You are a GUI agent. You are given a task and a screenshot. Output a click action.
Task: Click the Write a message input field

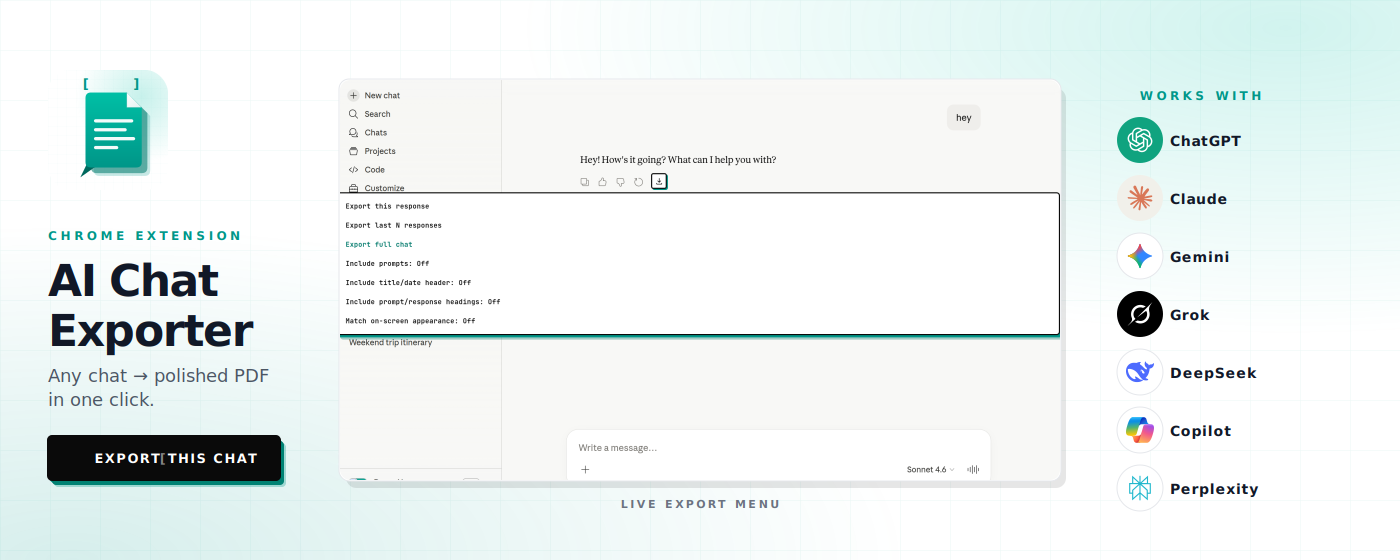pyautogui.click(x=778, y=447)
